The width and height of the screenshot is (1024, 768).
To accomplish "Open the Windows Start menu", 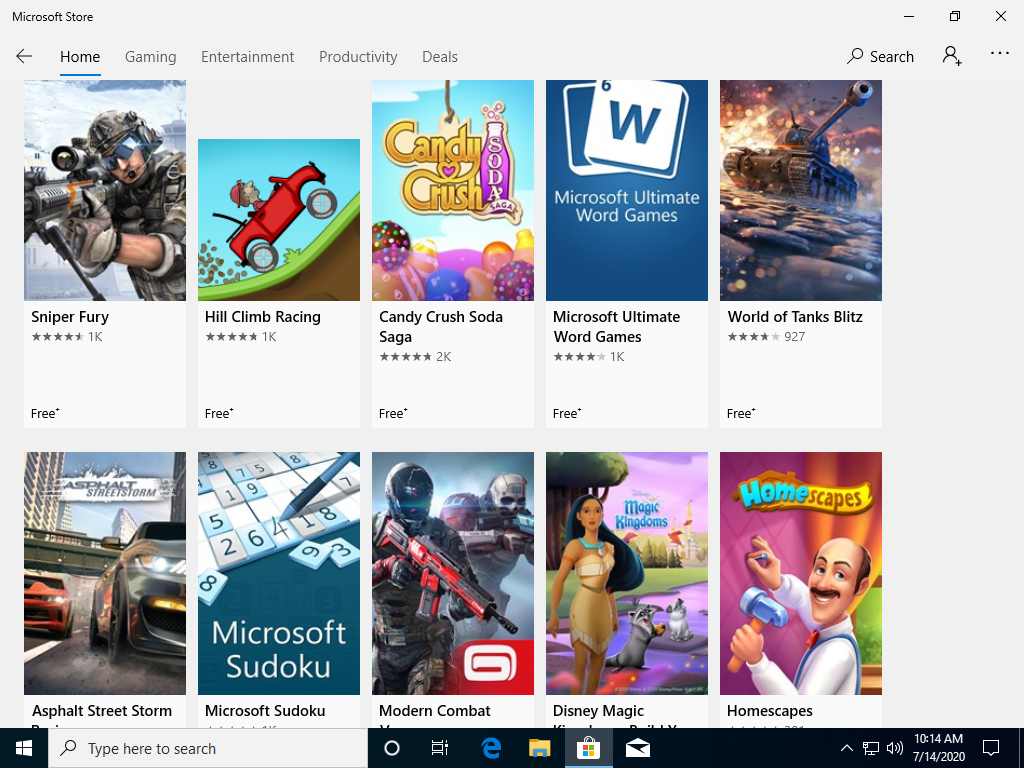I will [24, 748].
